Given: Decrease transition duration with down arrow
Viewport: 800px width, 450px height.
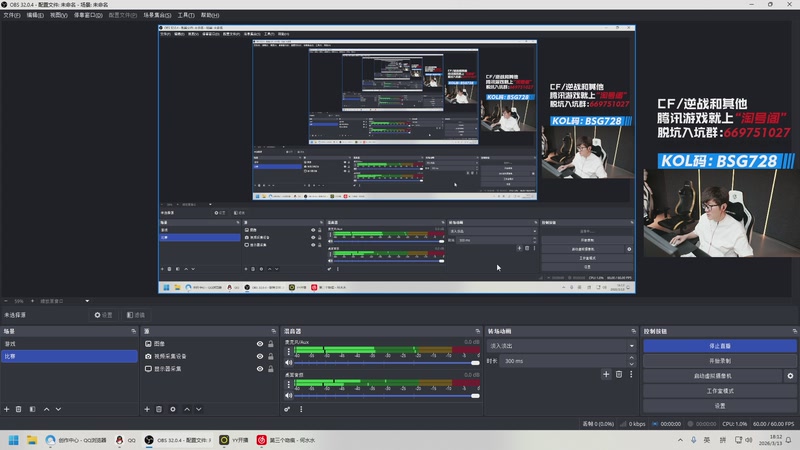Looking at the screenshot, I should click(632, 364).
